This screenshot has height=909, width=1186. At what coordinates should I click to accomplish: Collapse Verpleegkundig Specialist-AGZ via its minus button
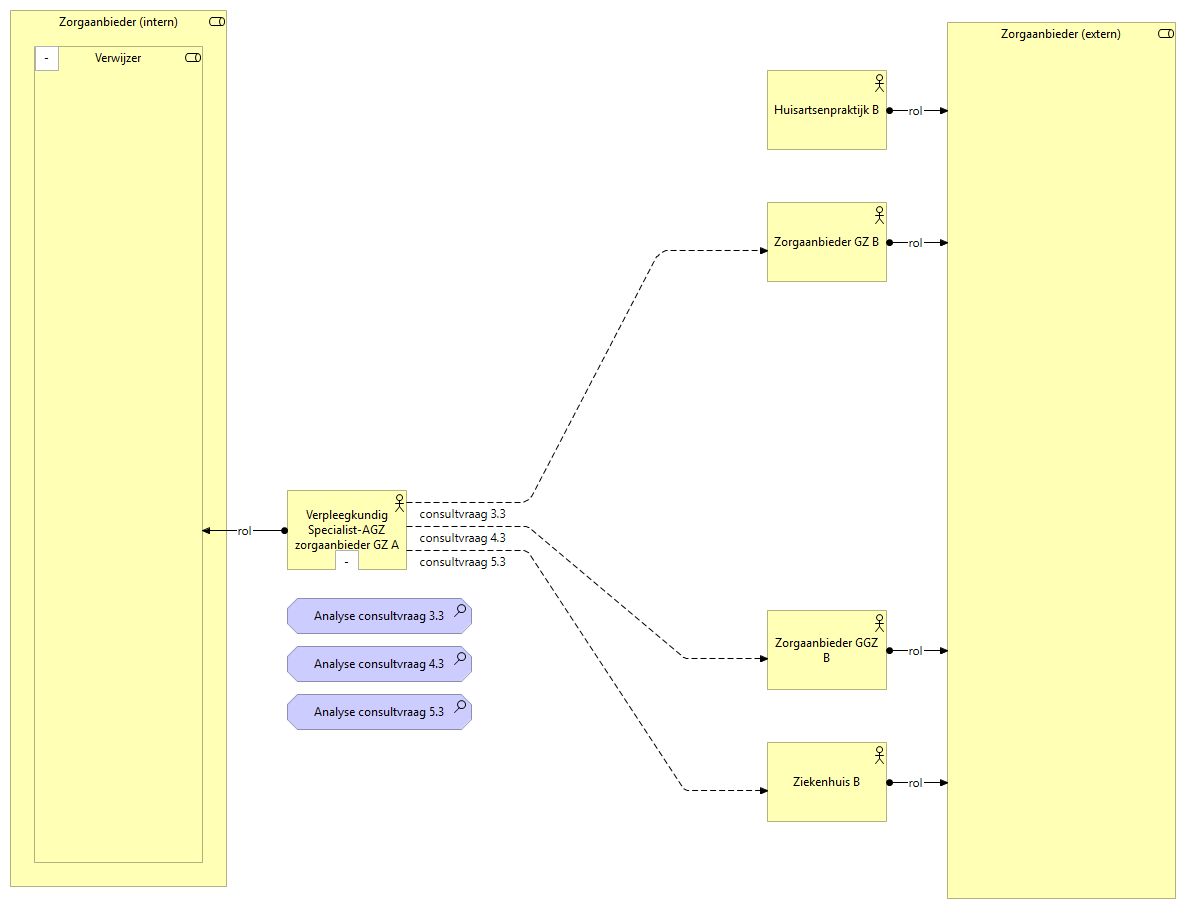[x=347, y=563]
